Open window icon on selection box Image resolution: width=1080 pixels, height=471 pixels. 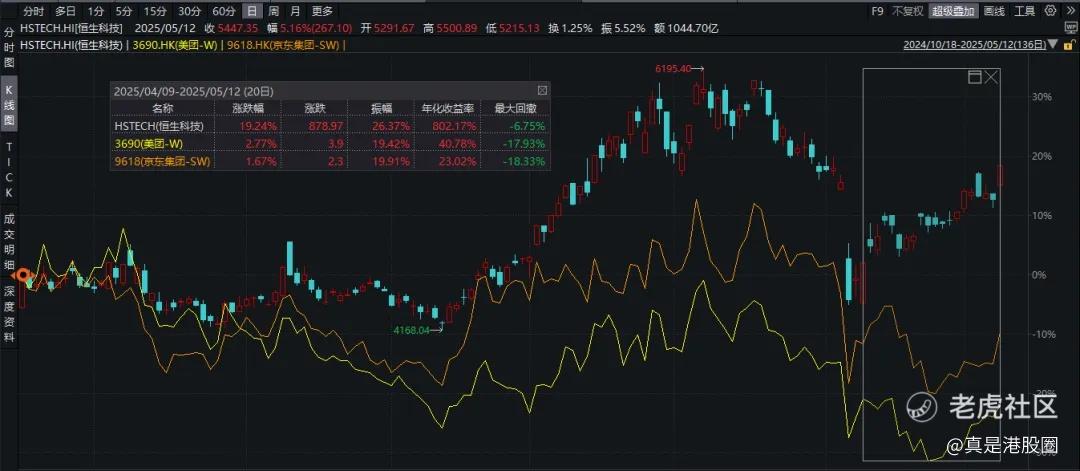(x=975, y=76)
